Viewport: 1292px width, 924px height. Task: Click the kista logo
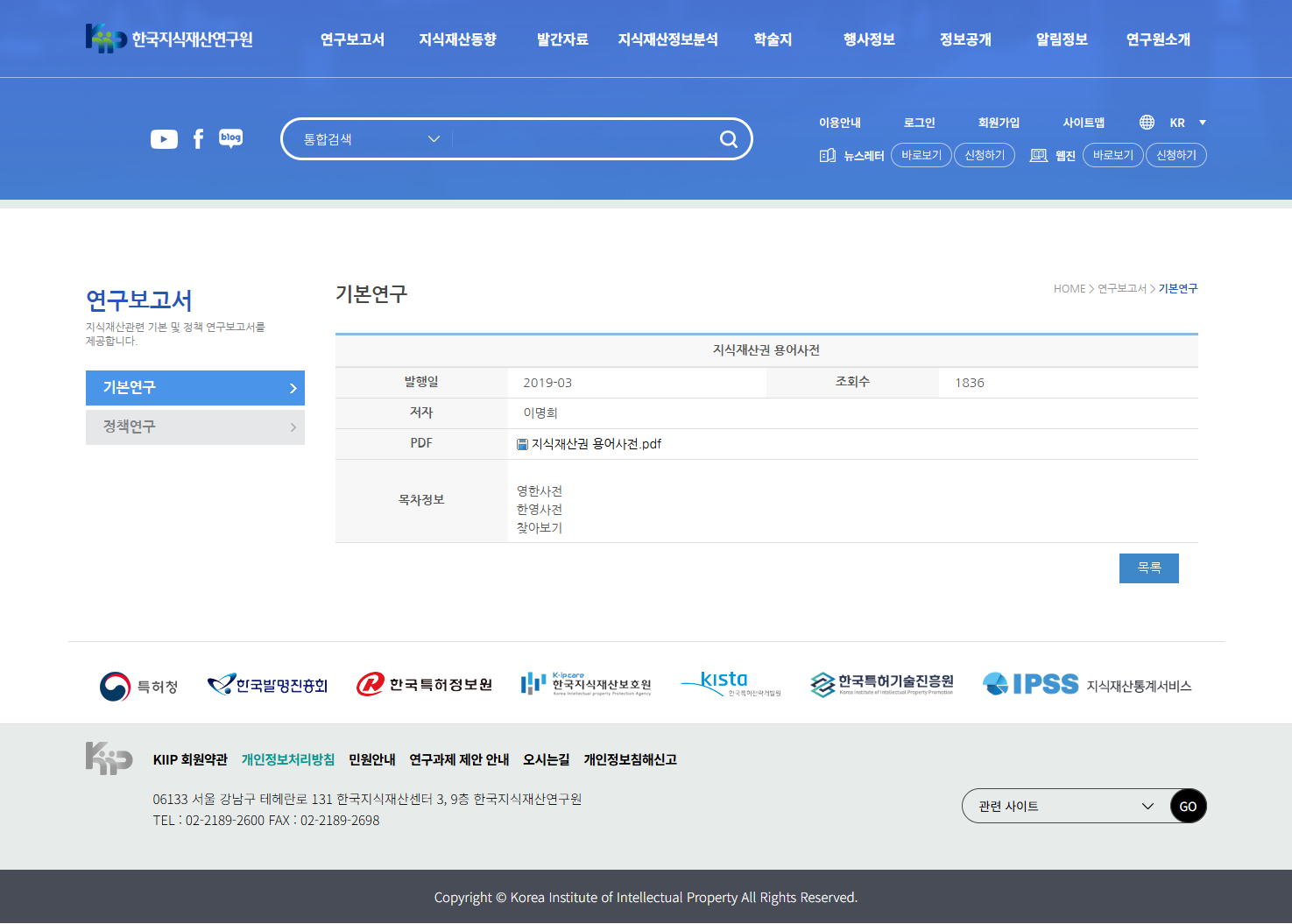point(730,684)
